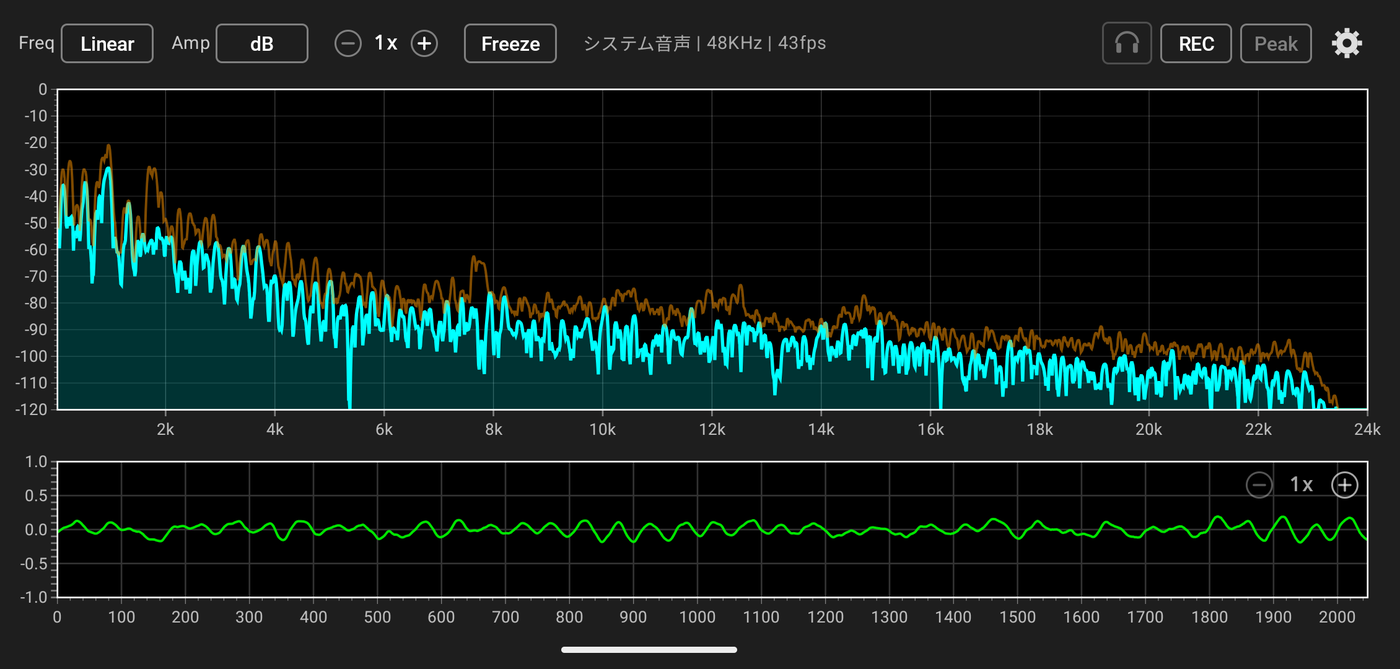Click the 1.0 waveform amplitude label
1400x669 pixels.
tap(36, 462)
